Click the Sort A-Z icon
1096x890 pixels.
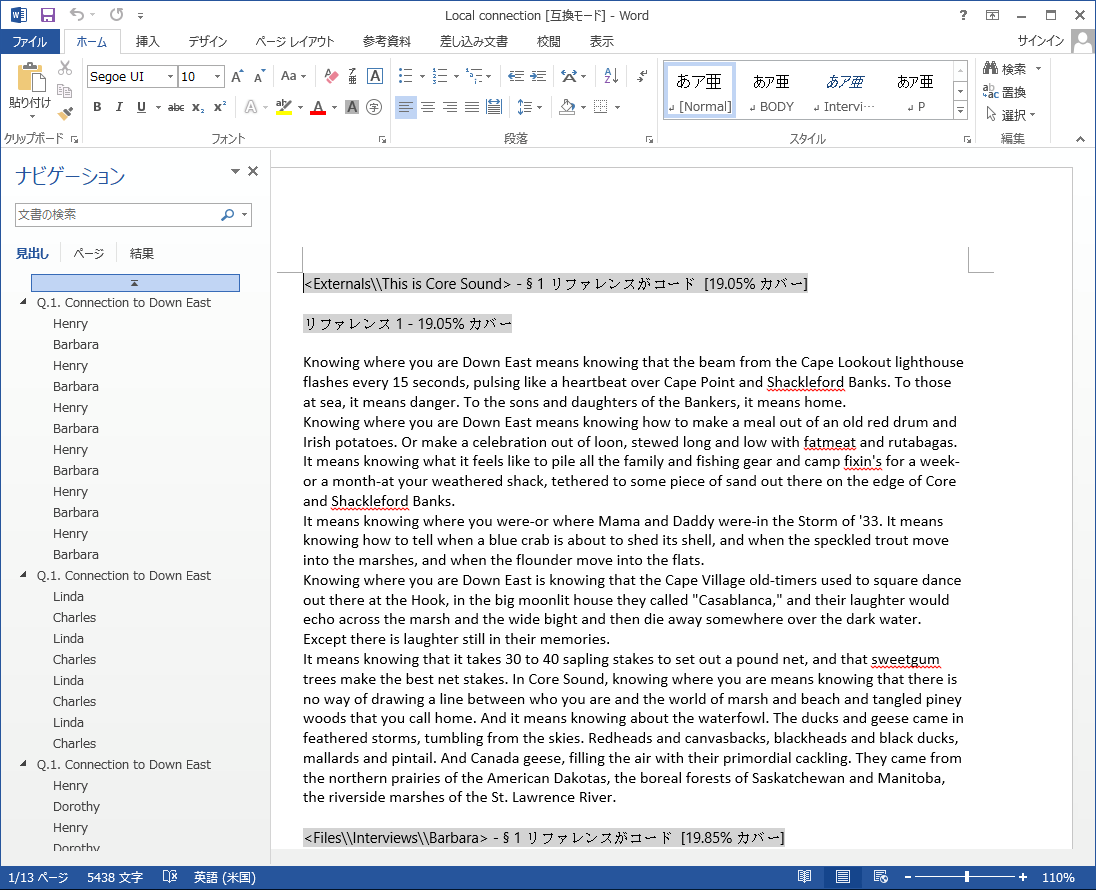(x=612, y=76)
